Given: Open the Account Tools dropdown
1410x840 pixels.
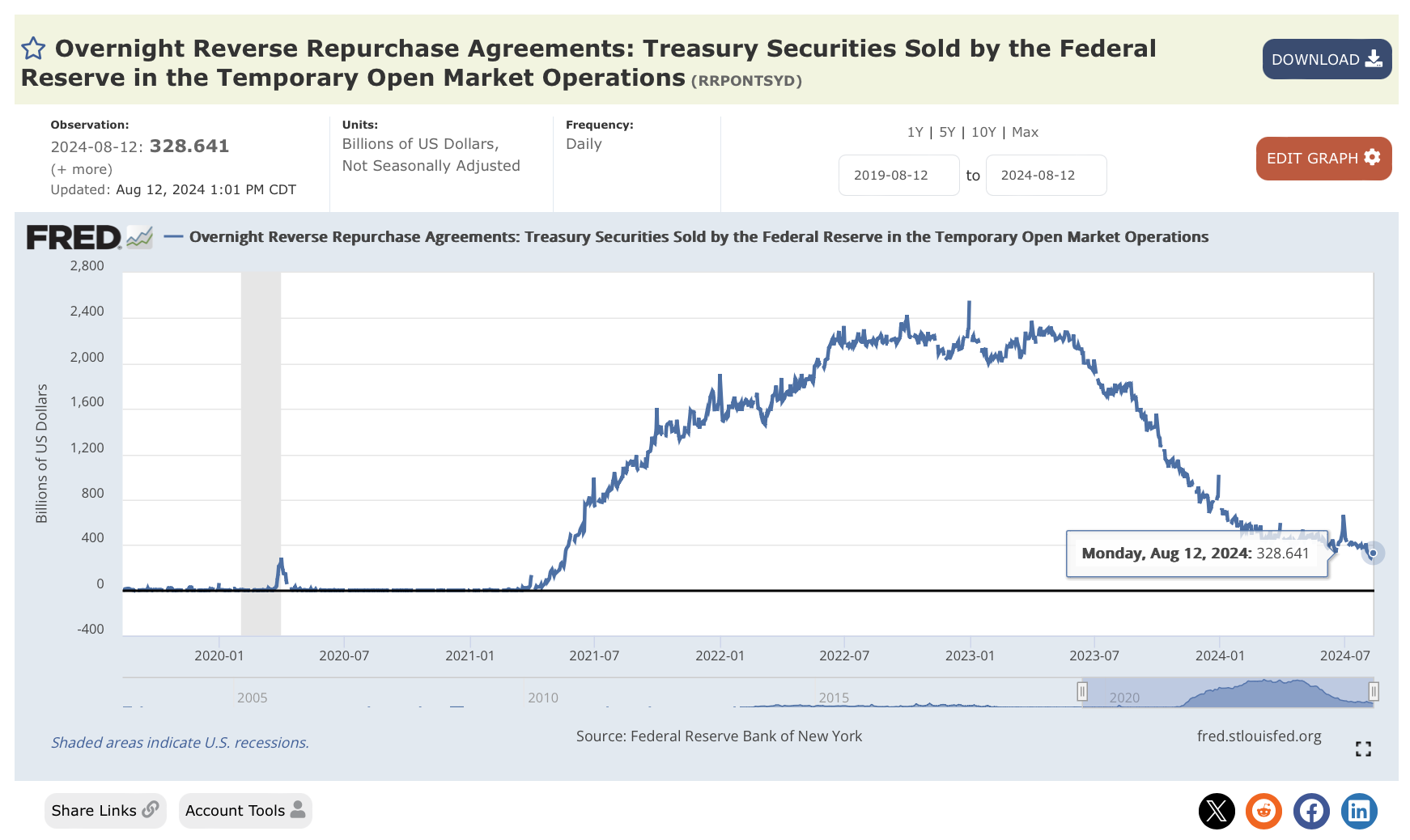Looking at the screenshot, I should pyautogui.click(x=244, y=811).
